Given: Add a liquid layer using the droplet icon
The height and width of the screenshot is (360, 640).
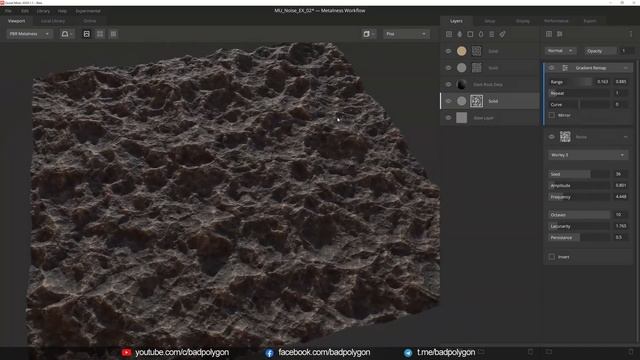Looking at the screenshot, I should coord(481,34).
